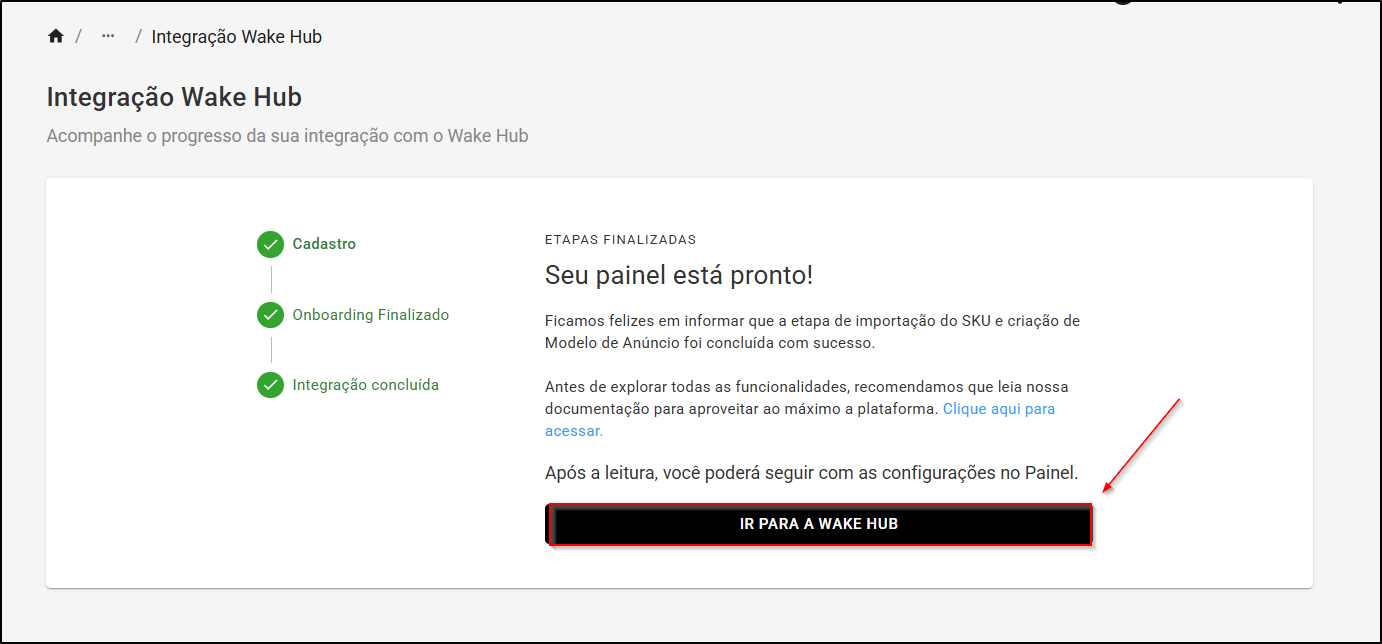Click the Cadastro step checkmark icon

pos(270,244)
